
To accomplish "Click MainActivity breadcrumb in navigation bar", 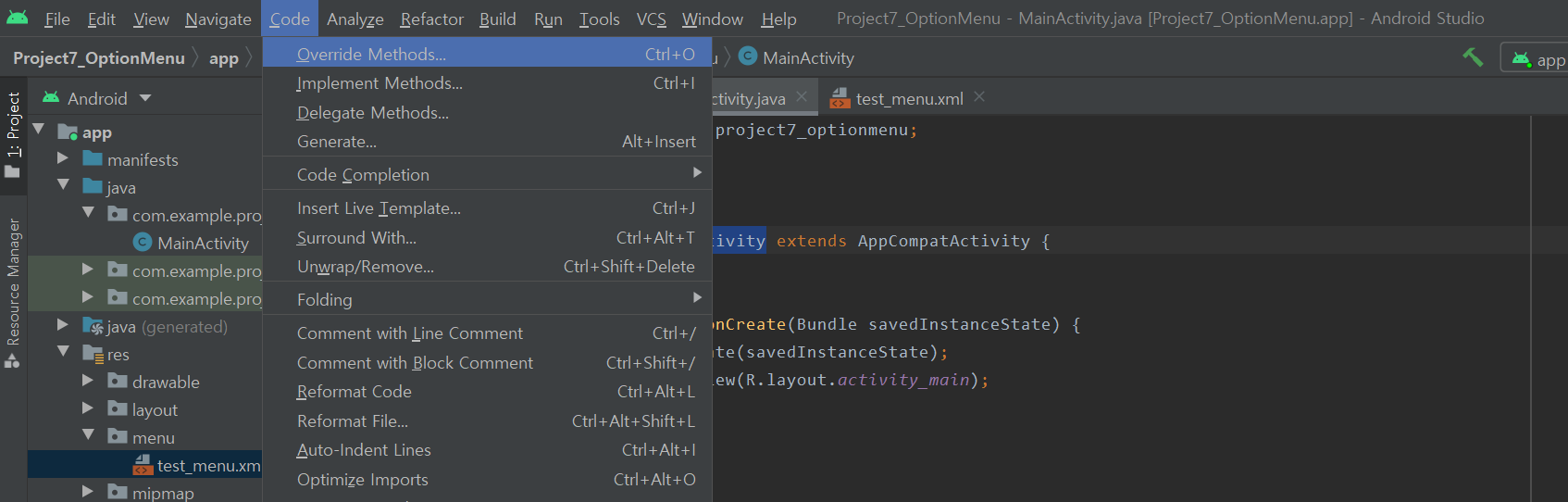I will [x=796, y=57].
